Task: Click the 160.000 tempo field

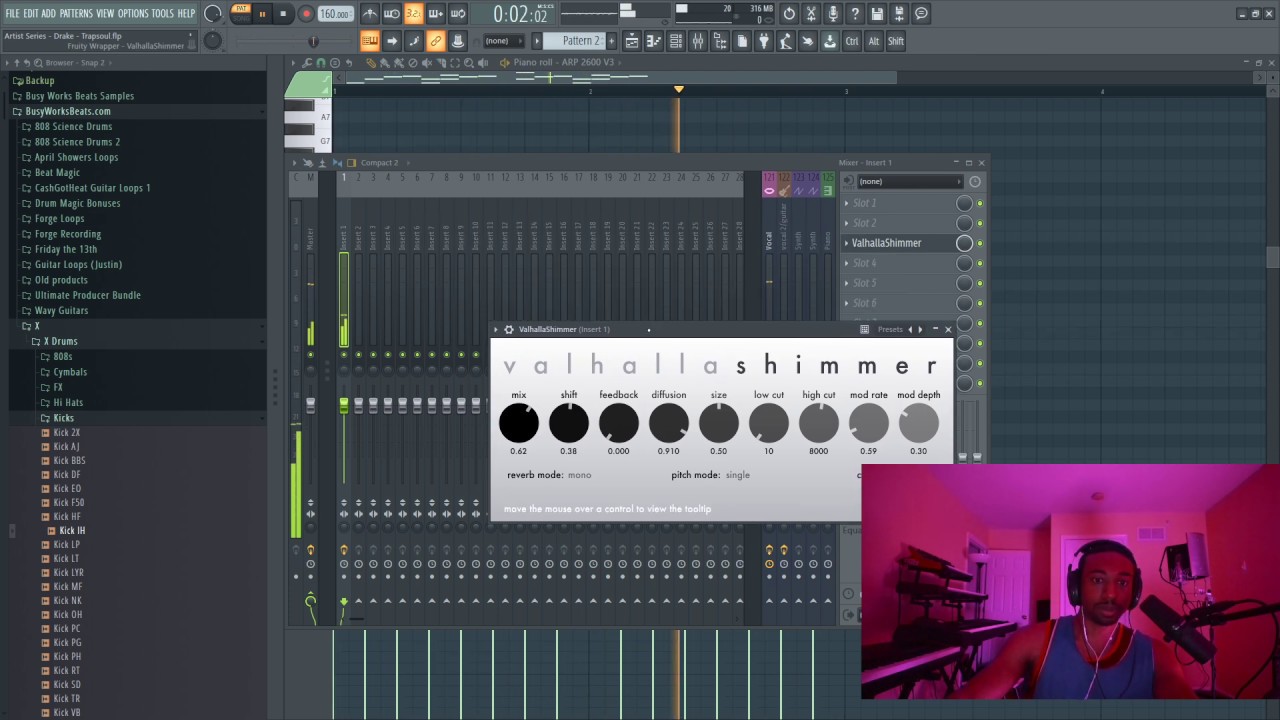Action: 335,14
